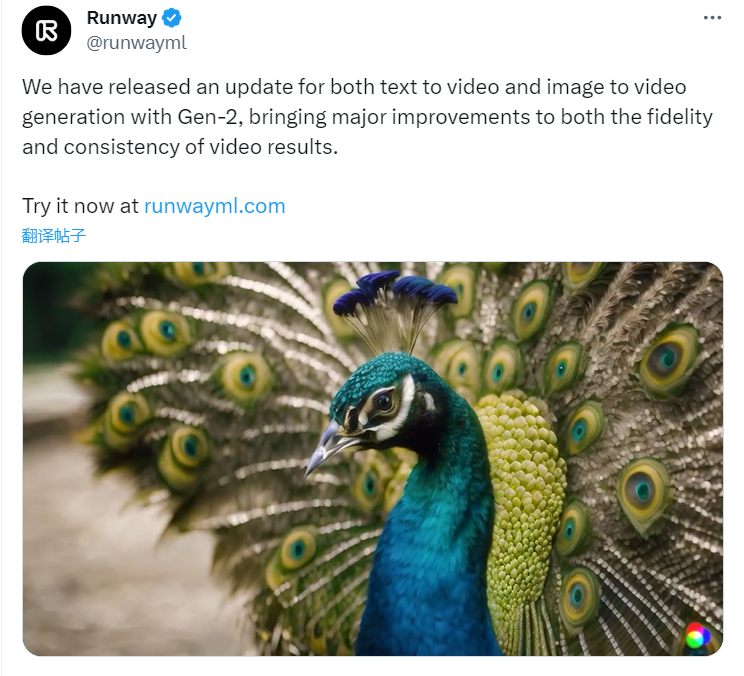This screenshot has height=676, width=744.
Task: Click the colorful RGB circle on the video
Action: pos(696,636)
